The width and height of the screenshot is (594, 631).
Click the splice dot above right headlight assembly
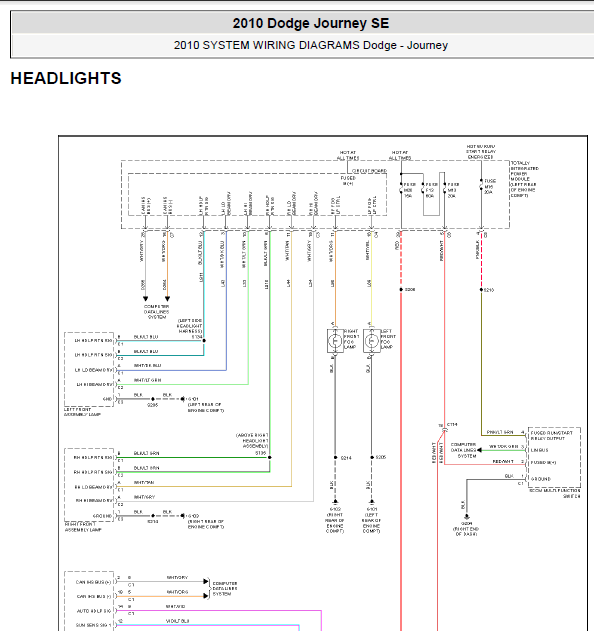tap(270, 458)
